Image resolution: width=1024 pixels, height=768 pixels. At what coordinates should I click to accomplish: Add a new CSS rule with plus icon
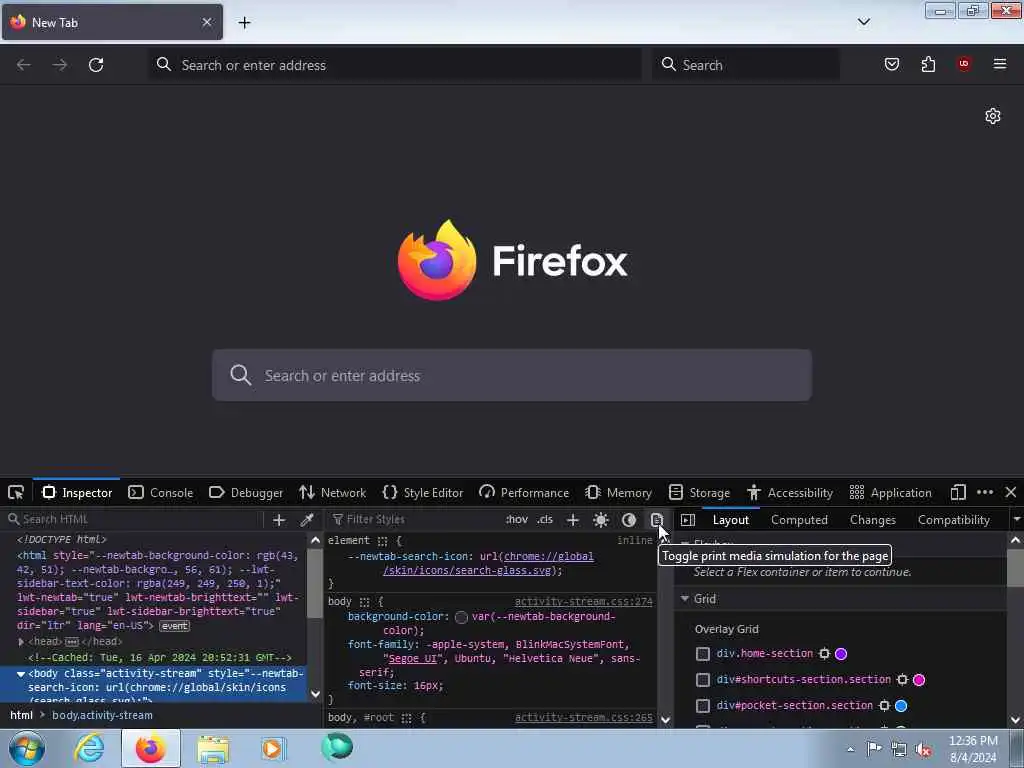573,520
